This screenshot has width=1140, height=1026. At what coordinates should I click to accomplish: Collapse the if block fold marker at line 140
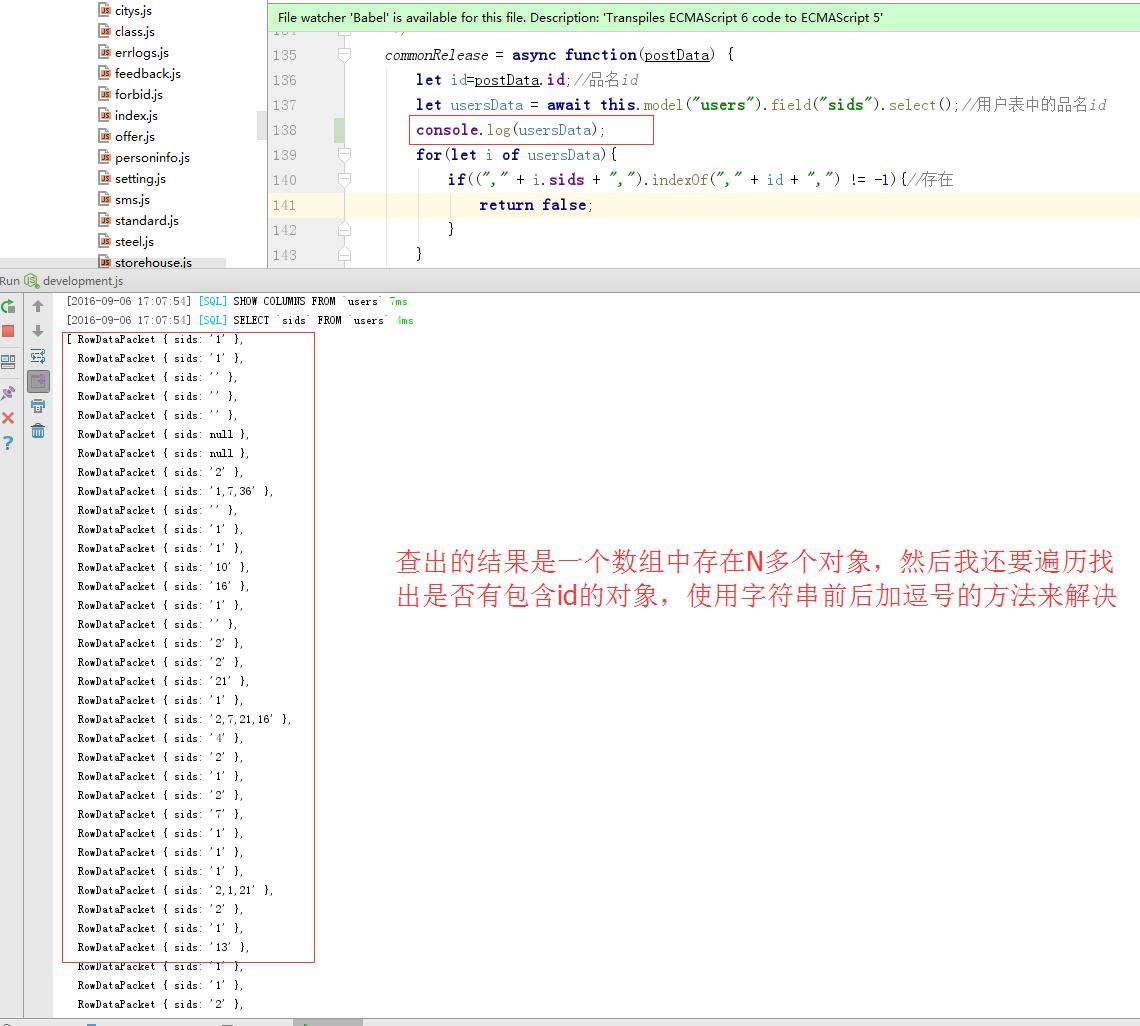point(345,180)
